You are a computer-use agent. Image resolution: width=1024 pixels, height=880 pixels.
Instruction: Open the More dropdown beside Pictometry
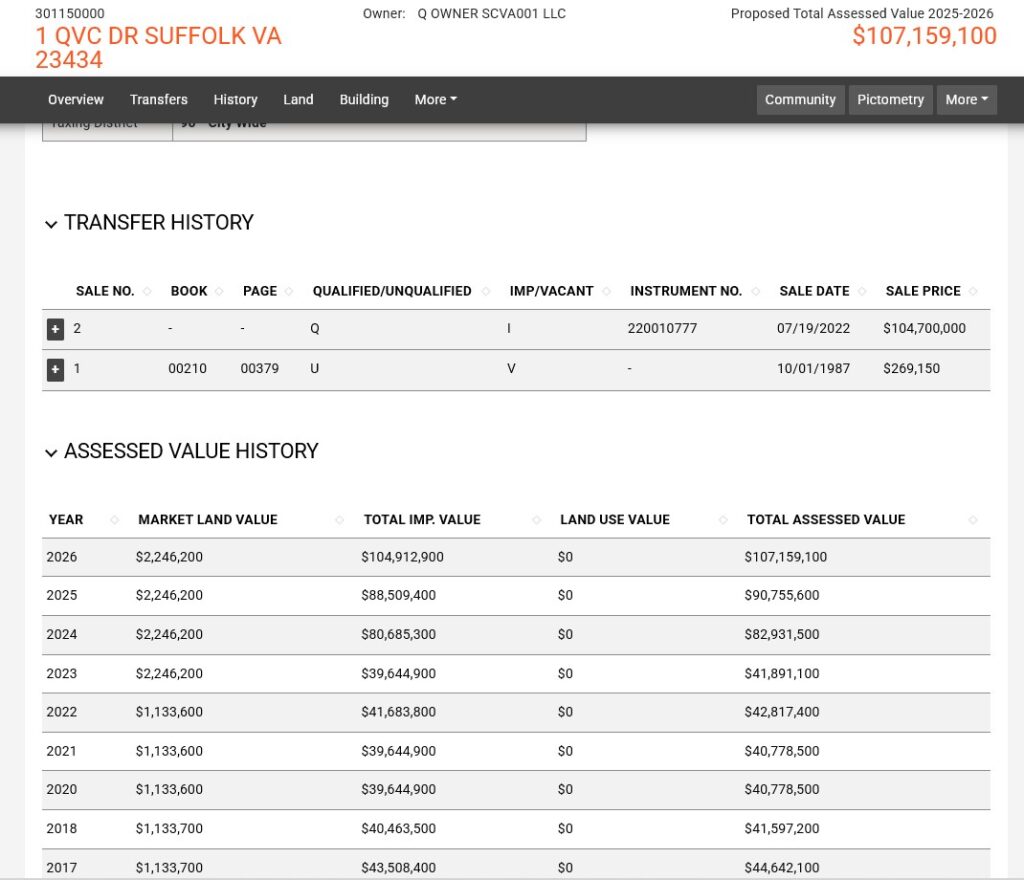coord(967,100)
